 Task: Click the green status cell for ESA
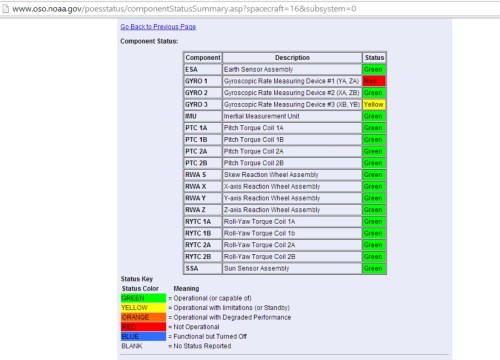[x=374, y=69]
